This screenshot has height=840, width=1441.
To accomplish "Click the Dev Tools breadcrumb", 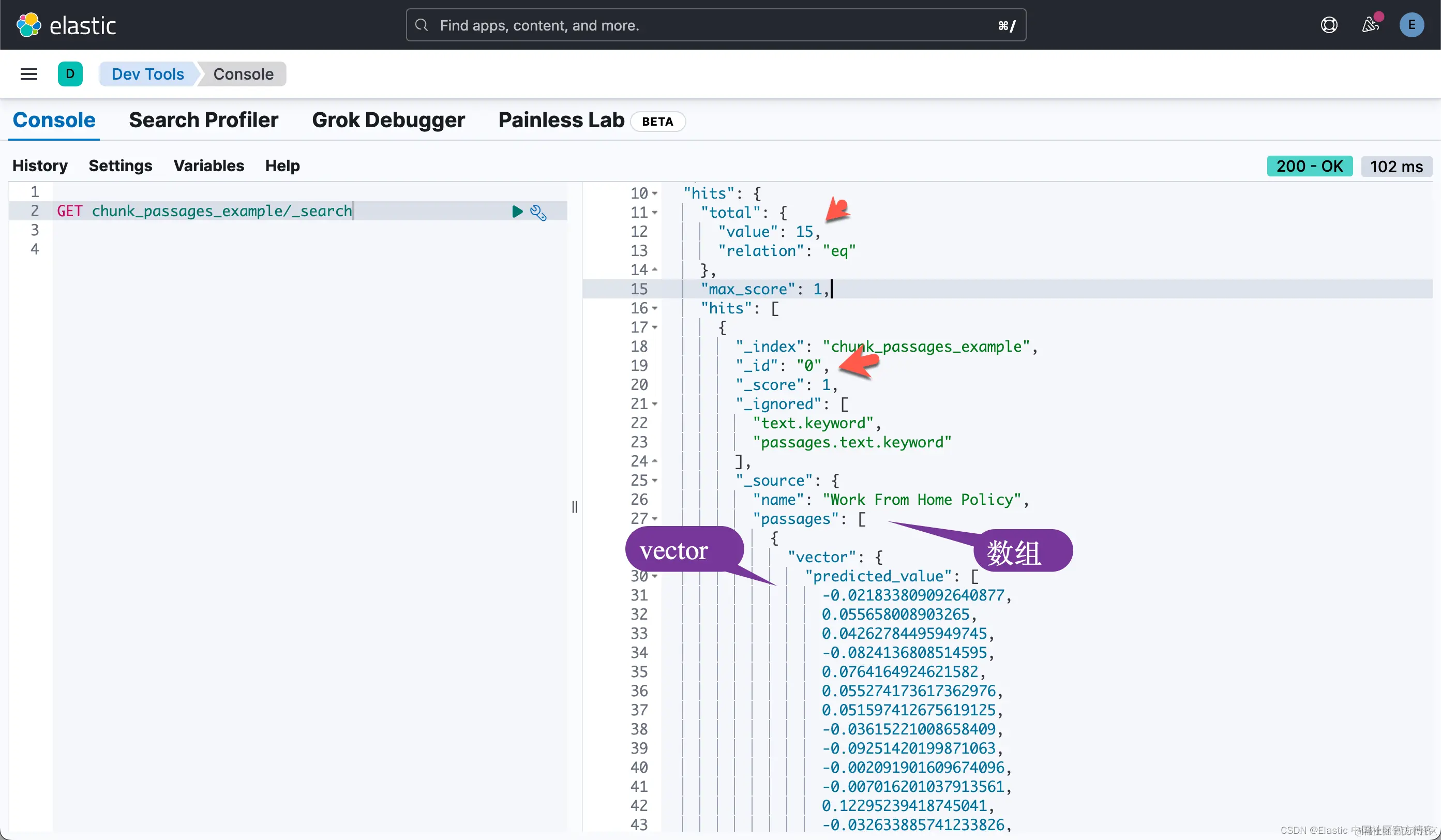I will [x=147, y=74].
